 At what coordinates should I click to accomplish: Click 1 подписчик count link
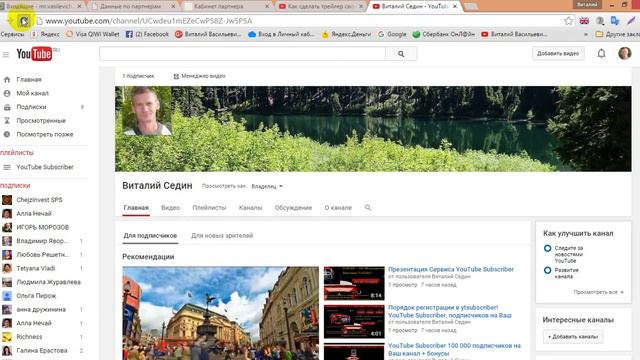[138, 76]
